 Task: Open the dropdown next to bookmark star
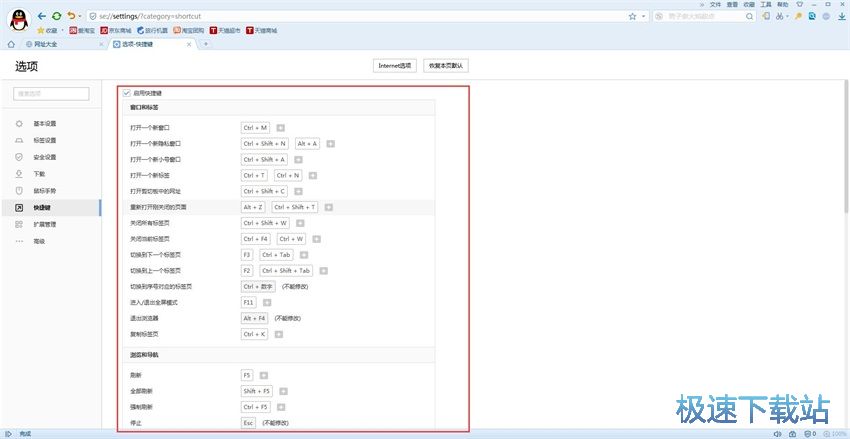pyautogui.click(x=643, y=17)
